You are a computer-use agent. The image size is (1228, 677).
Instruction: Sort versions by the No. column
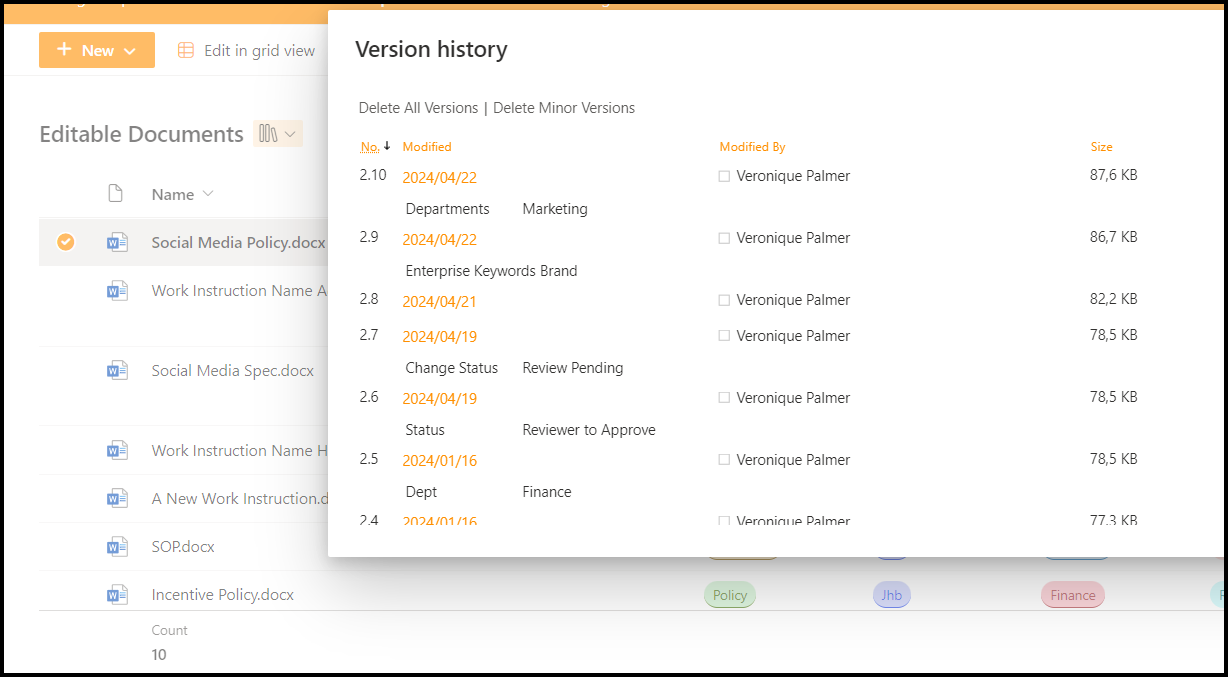(x=370, y=147)
